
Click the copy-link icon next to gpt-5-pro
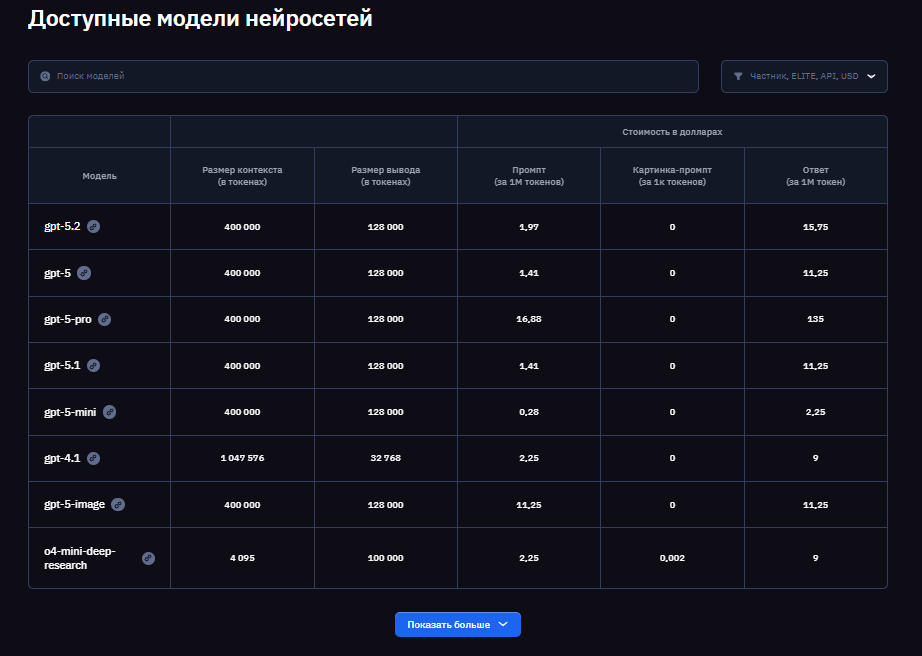pyautogui.click(x=102, y=319)
